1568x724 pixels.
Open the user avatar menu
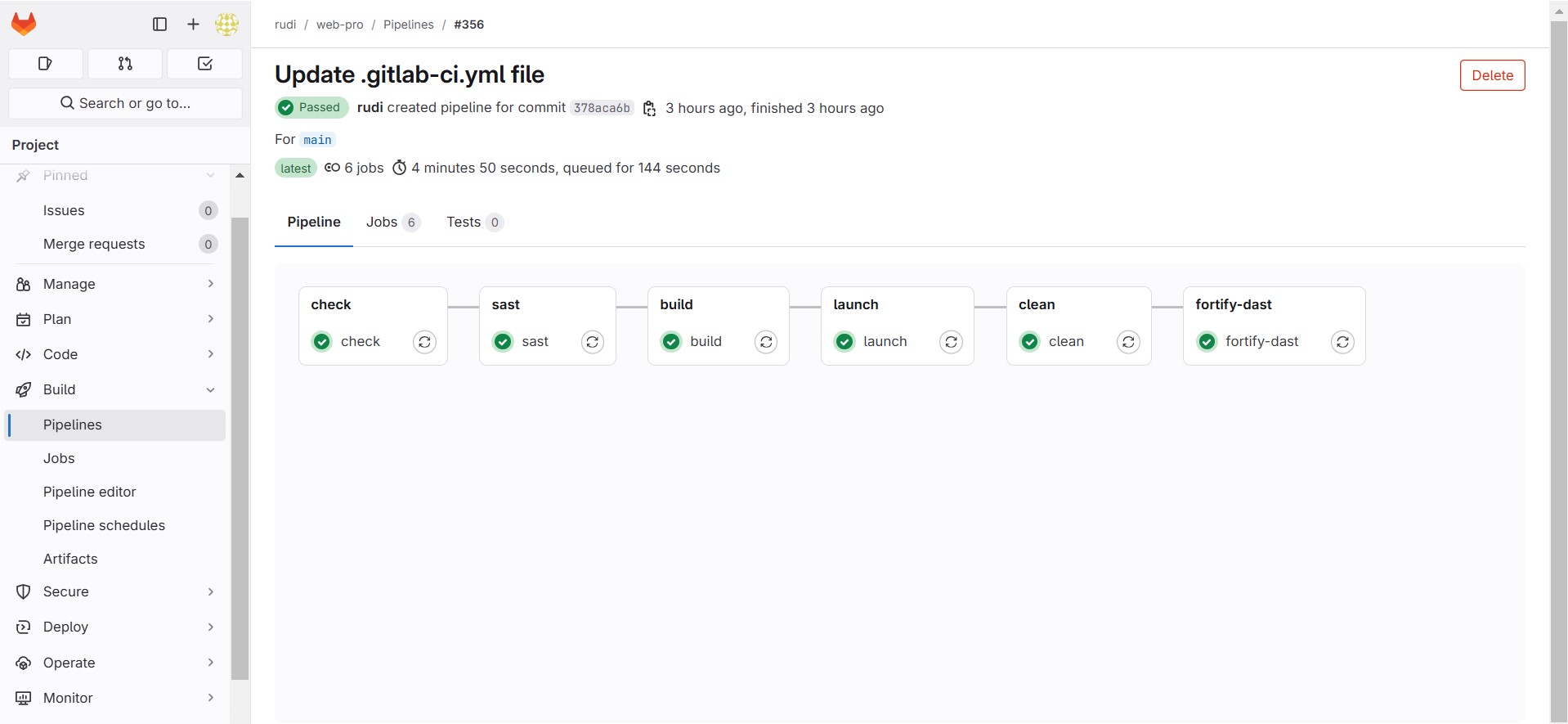(x=226, y=25)
